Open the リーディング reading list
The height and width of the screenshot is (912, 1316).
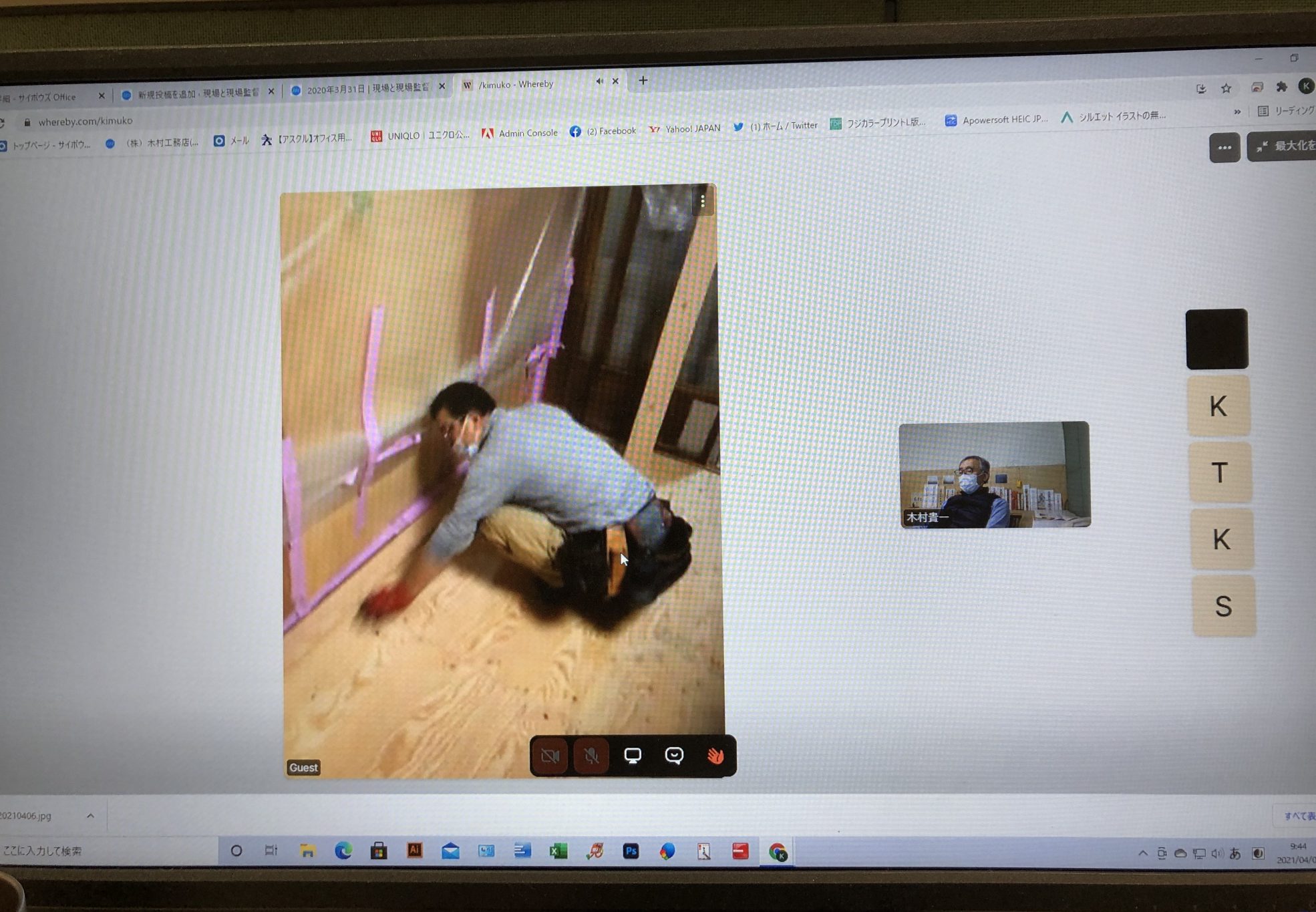click(1287, 110)
